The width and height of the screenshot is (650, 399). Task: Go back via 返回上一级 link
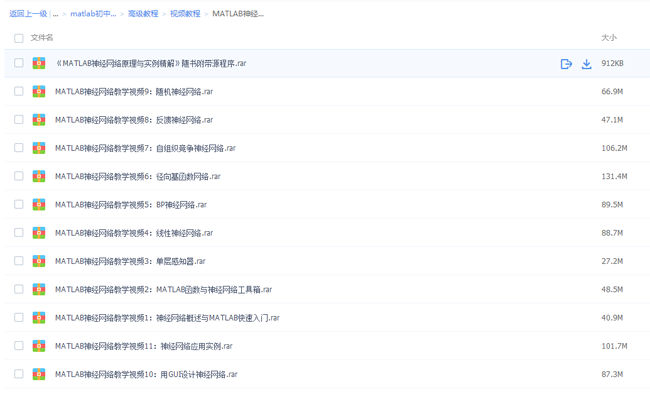point(28,14)
